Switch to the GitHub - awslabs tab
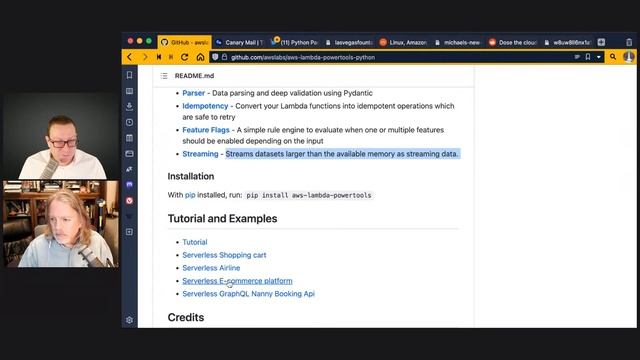The width and height of the screenshot is (640, 360). [x=184, y=42]
